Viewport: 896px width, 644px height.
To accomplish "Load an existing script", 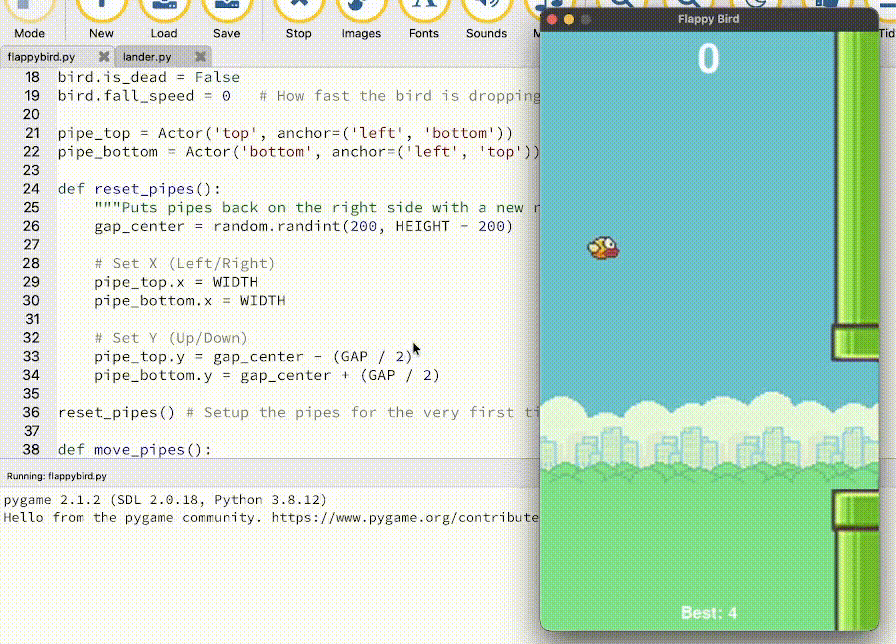I will [x=164, y=20].
